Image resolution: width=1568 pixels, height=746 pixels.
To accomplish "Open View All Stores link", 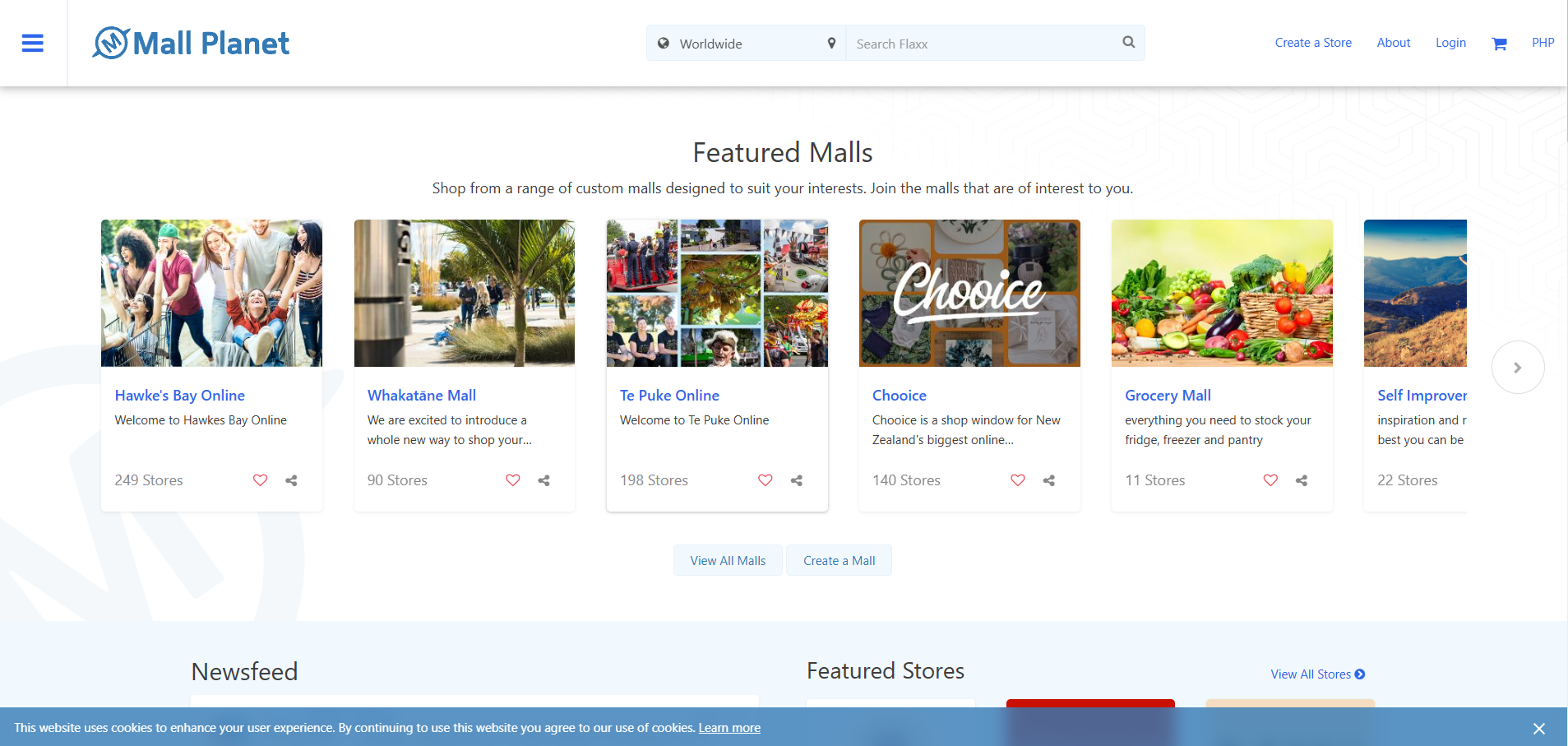I will point(1318,674).
